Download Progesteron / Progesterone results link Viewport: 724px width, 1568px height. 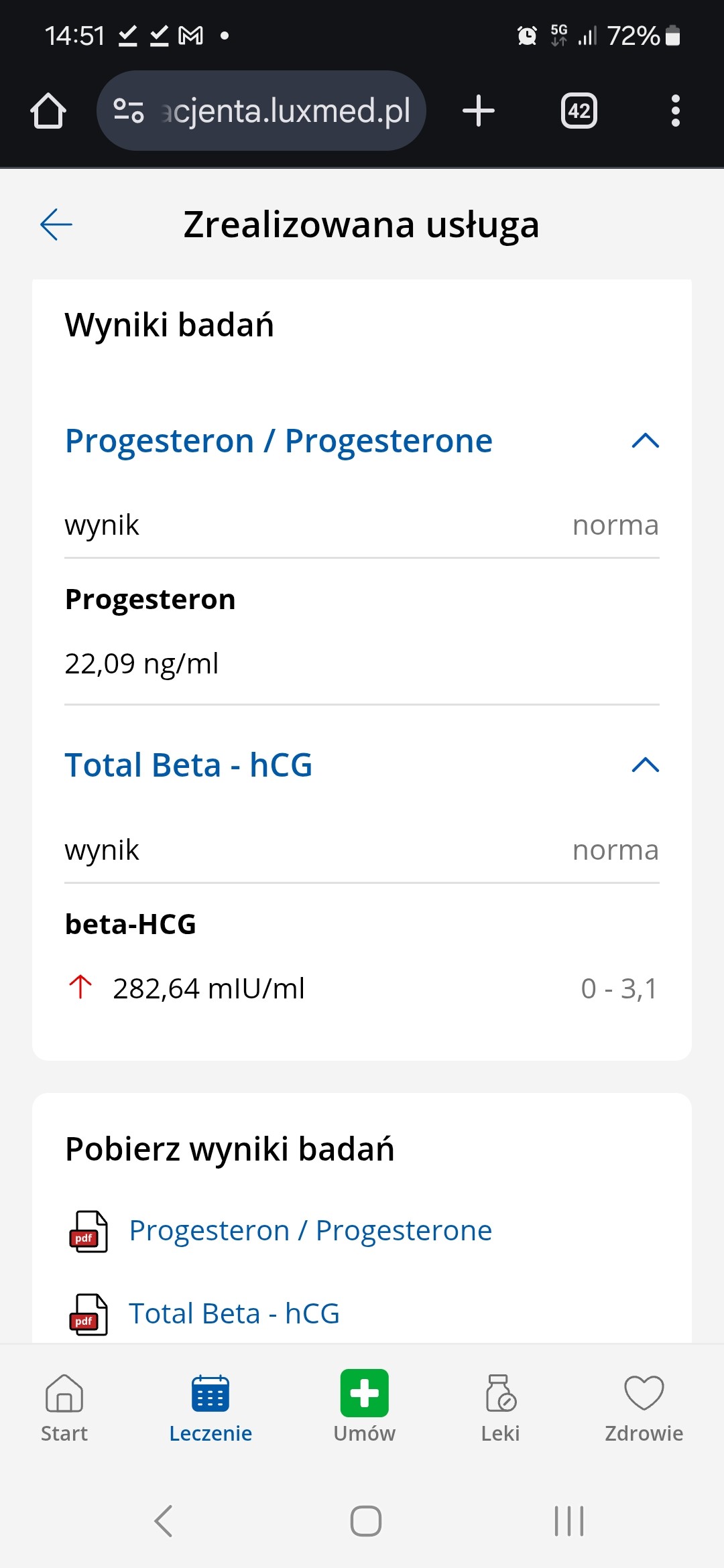pos(310,1231)
